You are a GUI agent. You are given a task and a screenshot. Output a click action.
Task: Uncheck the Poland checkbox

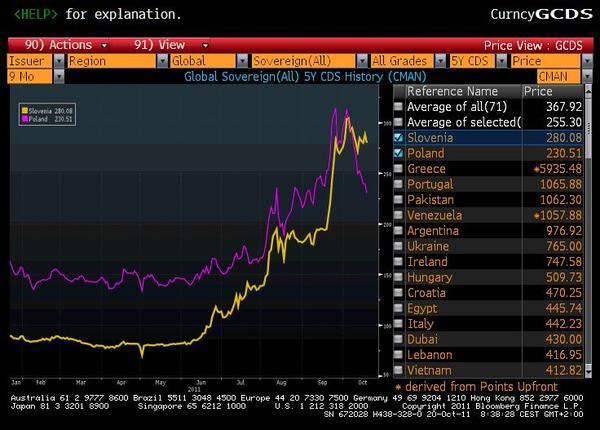point(398,153)
